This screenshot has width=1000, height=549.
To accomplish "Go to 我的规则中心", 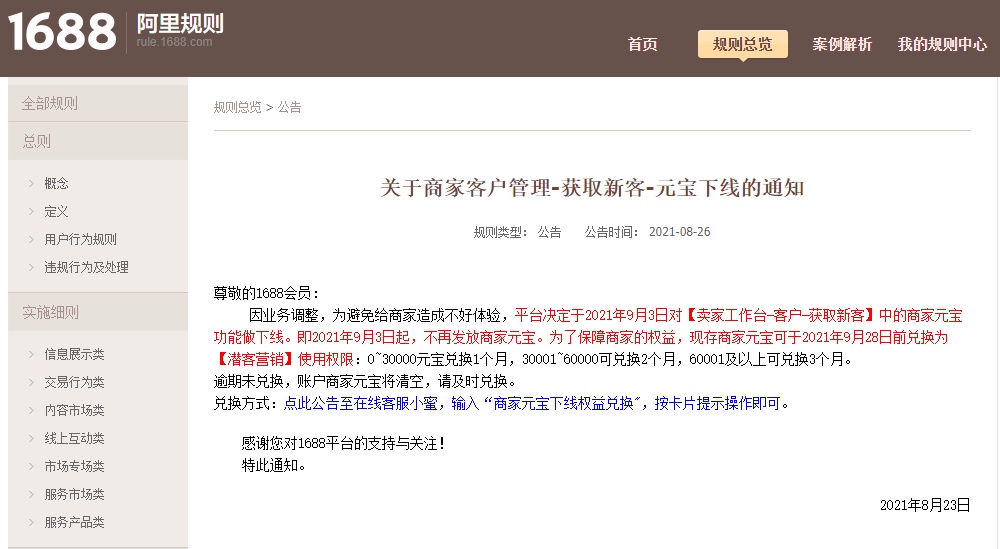I will (x=942, y=44).
